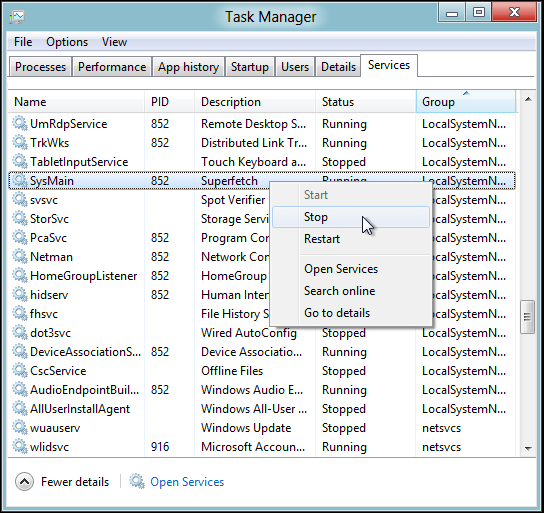Click gear icon beside Netman
The height and width of the screenshot is (513, 544).
coord(20,256)
